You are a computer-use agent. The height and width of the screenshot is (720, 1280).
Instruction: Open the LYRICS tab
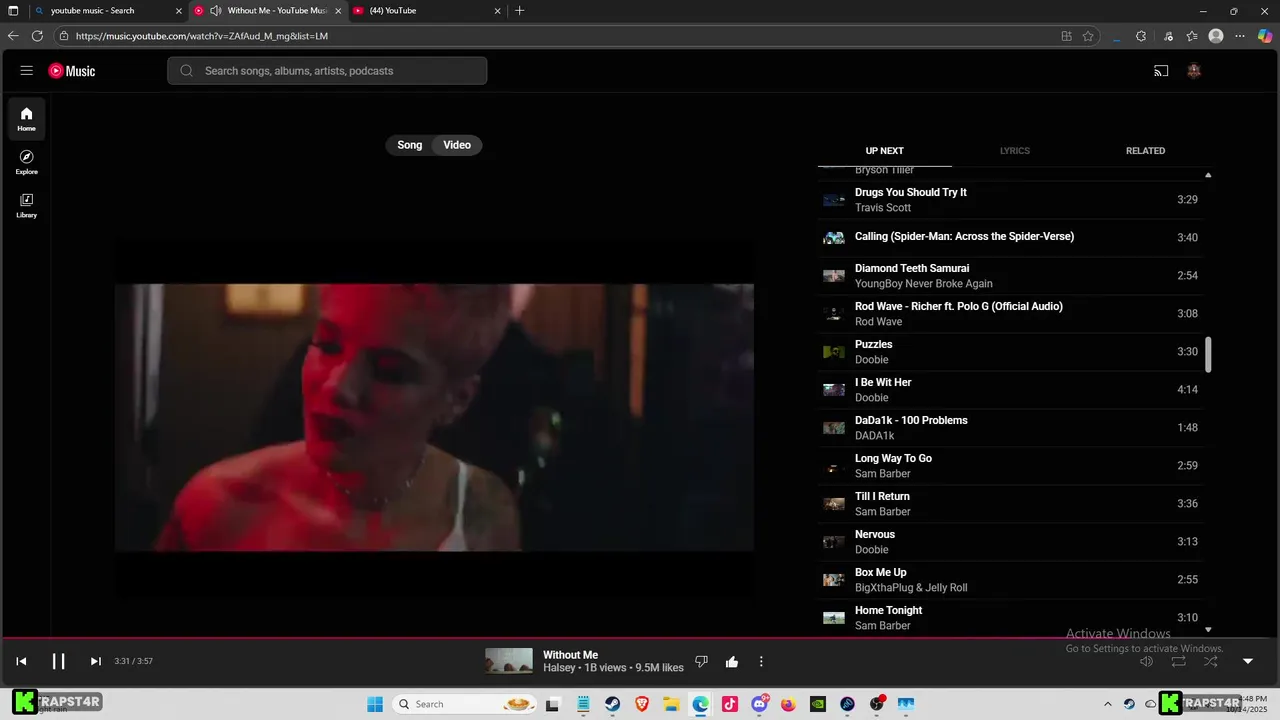[x=1014, y=151]
